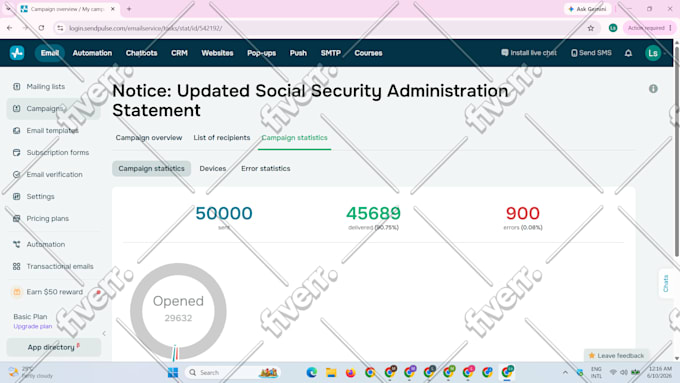Open the browser profile icon in toolbar
This screenshot has height=383, width=680.
point(613,28)
